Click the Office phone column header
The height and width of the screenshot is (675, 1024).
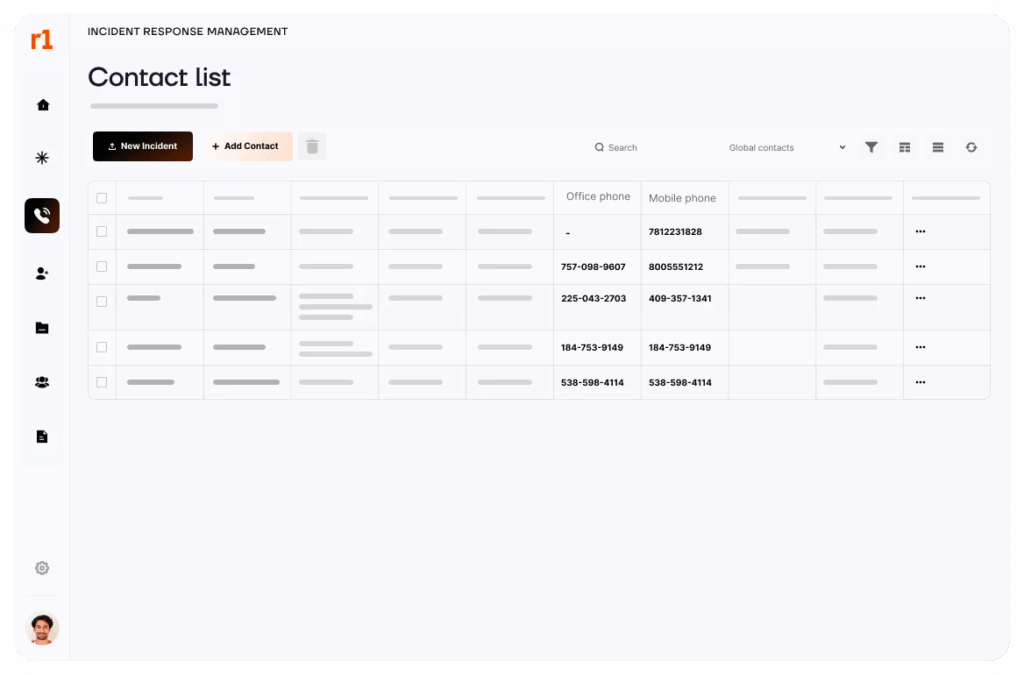pyautogui.click(x=598, y=196)
